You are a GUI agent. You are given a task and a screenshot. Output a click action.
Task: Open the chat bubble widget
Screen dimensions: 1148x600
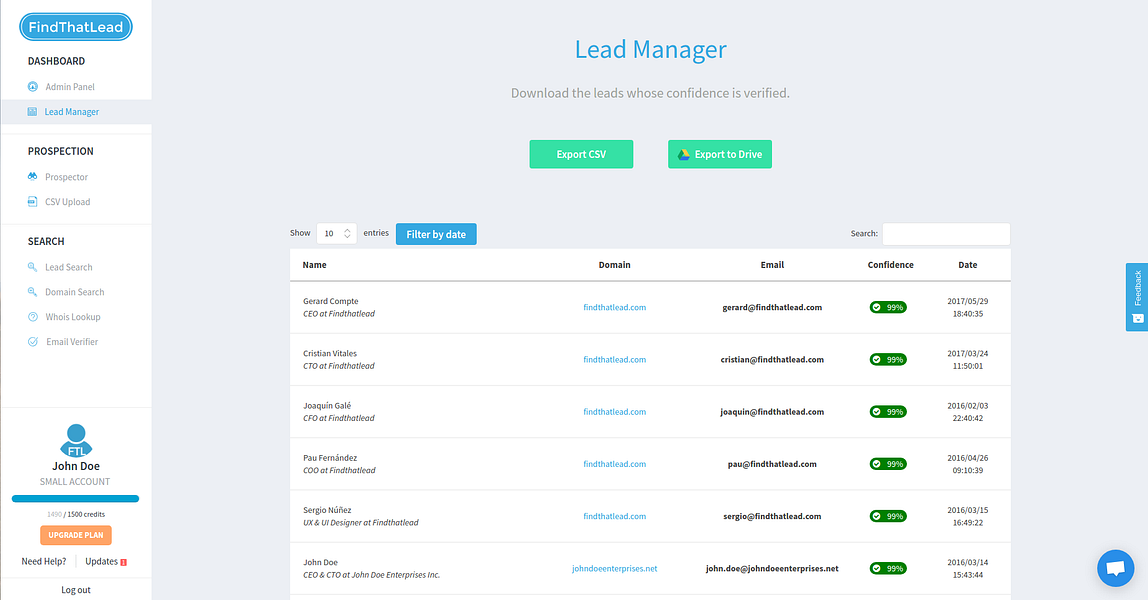[1115, 568]
